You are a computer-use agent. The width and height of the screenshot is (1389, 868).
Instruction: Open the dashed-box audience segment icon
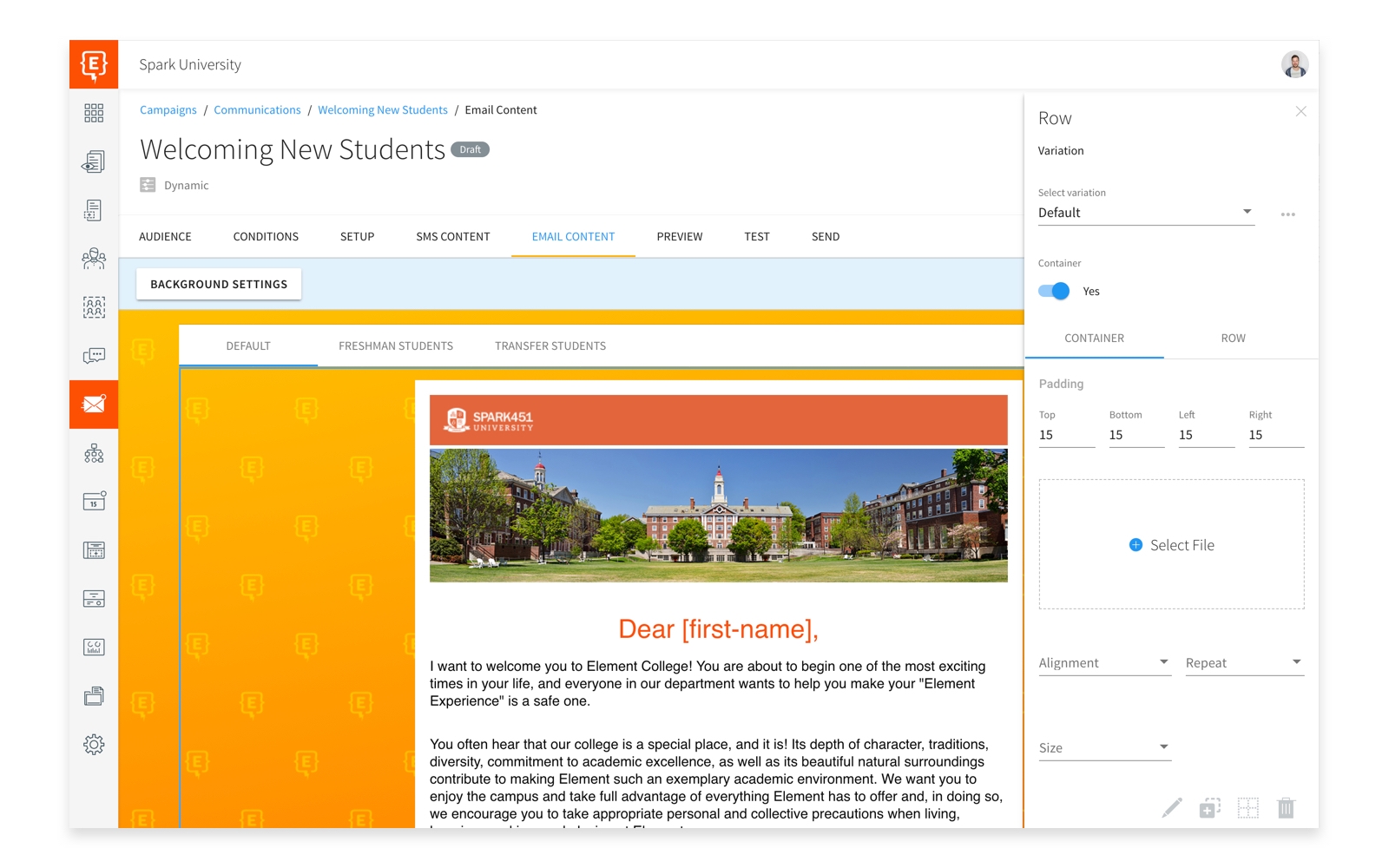[x=94, y=307]
